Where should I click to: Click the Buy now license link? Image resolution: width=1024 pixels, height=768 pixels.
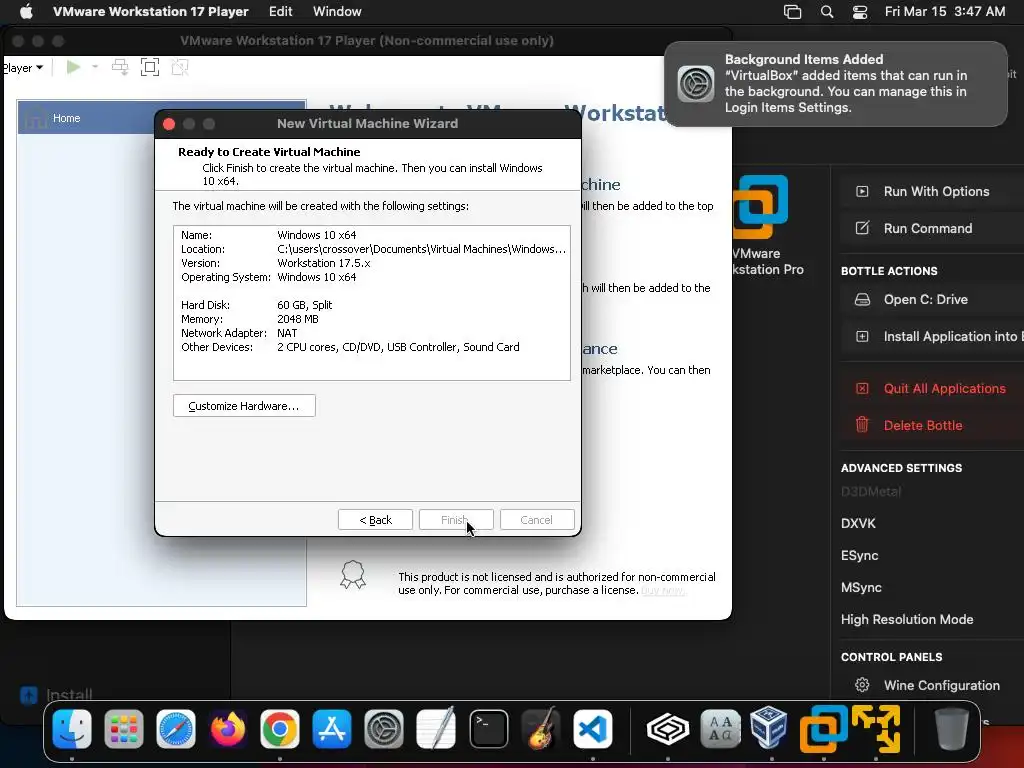pos(662,590)
